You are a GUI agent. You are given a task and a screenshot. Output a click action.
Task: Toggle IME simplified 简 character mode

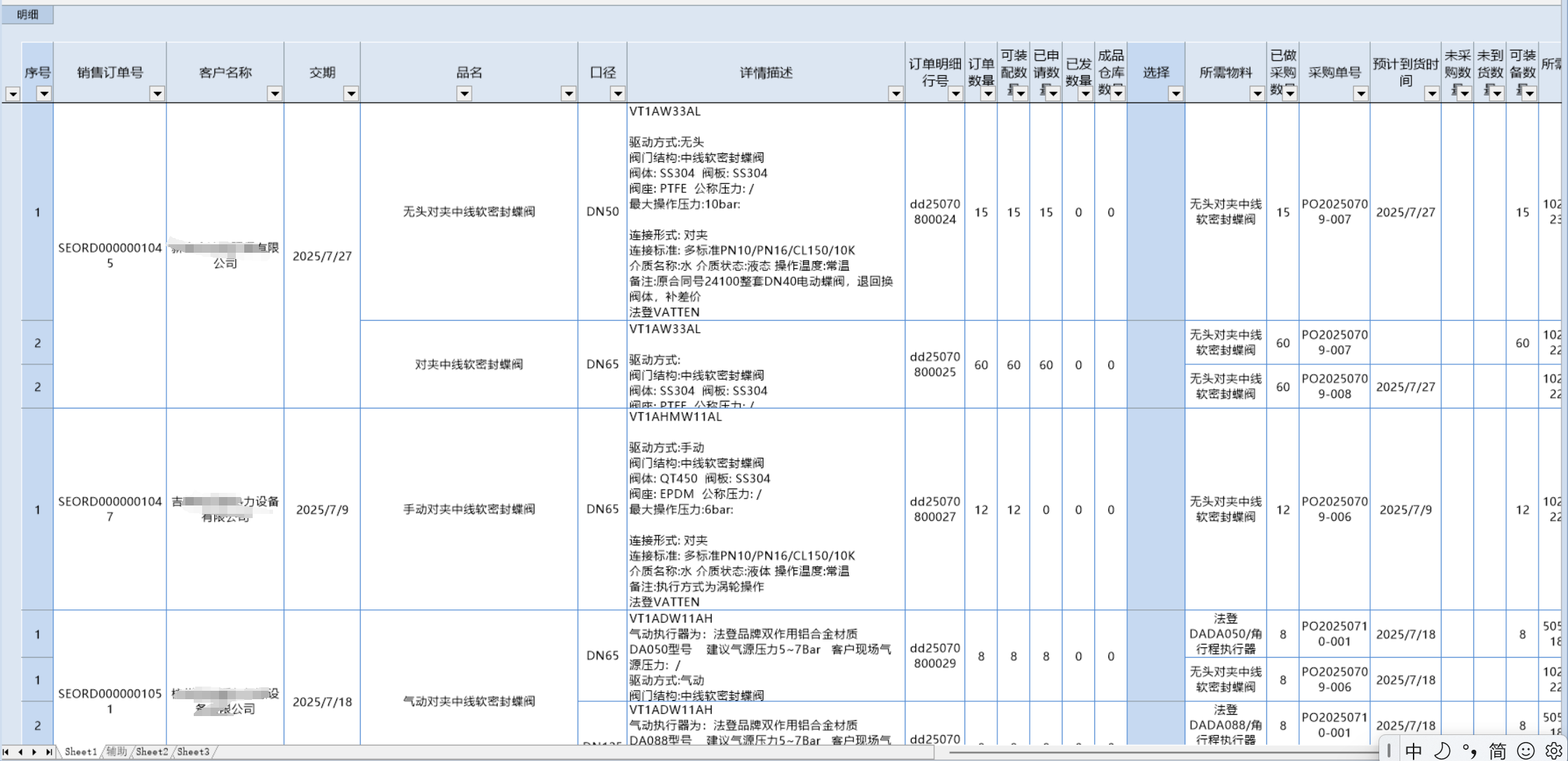(x=1497, y=750)
